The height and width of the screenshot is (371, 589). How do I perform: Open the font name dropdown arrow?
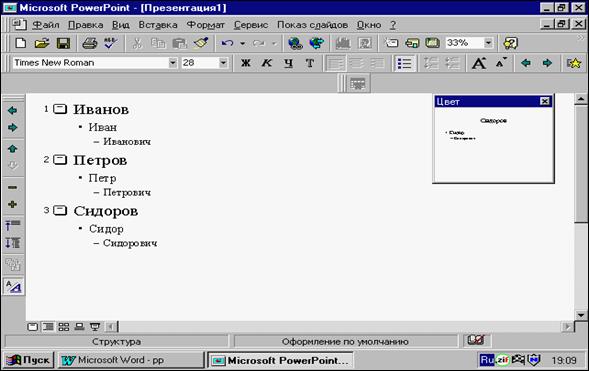point(172,63)
